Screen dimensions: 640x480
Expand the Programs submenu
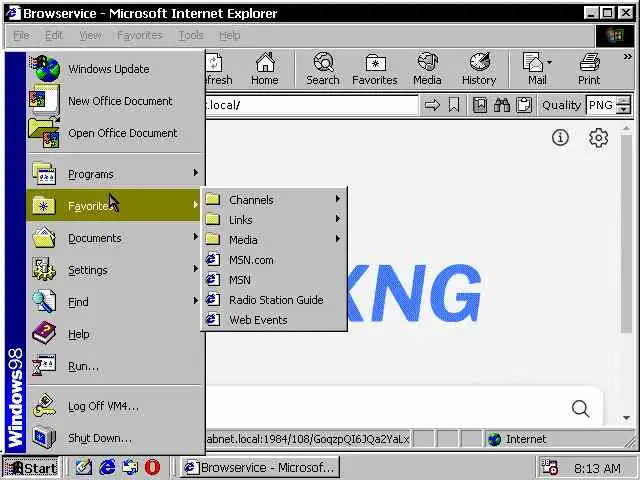115,174
